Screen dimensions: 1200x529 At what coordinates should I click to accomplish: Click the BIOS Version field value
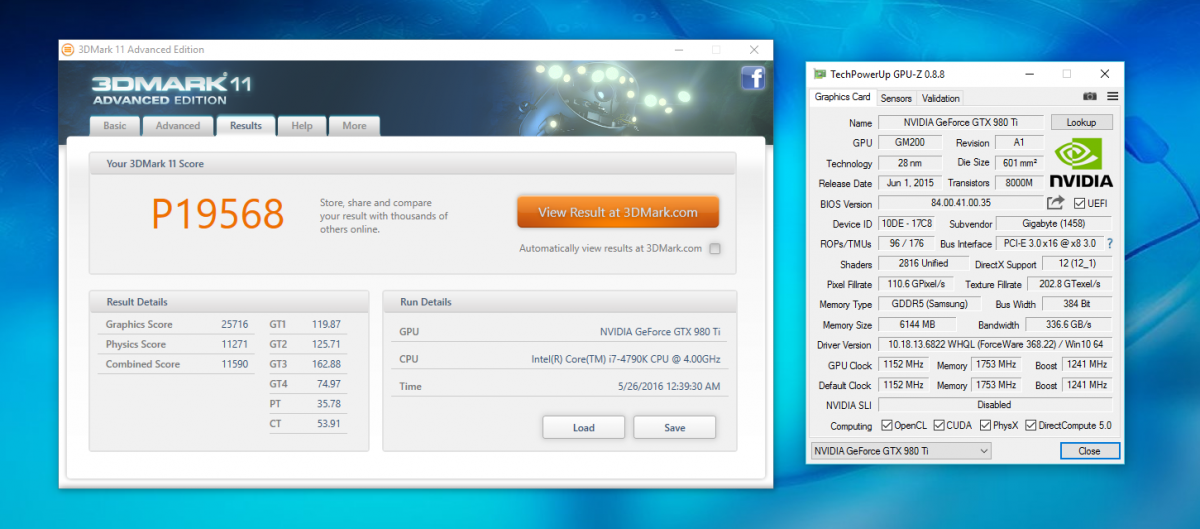[x=959, y=203]
